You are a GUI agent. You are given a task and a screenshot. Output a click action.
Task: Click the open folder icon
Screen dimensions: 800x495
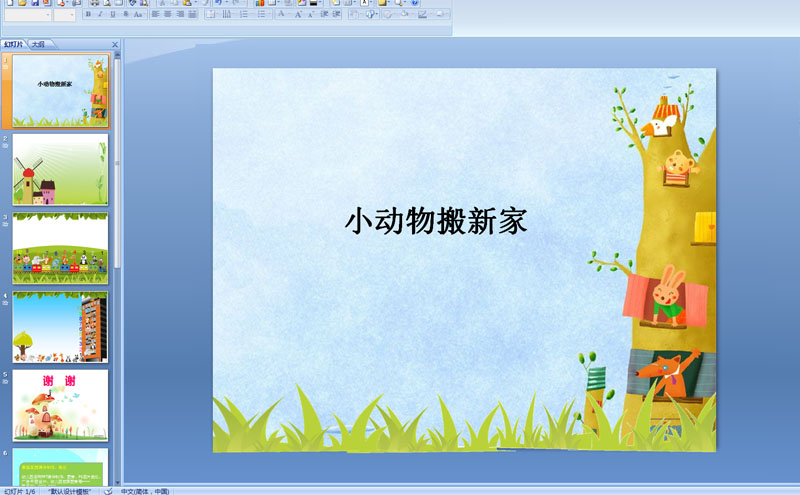(x=22, y=3)
